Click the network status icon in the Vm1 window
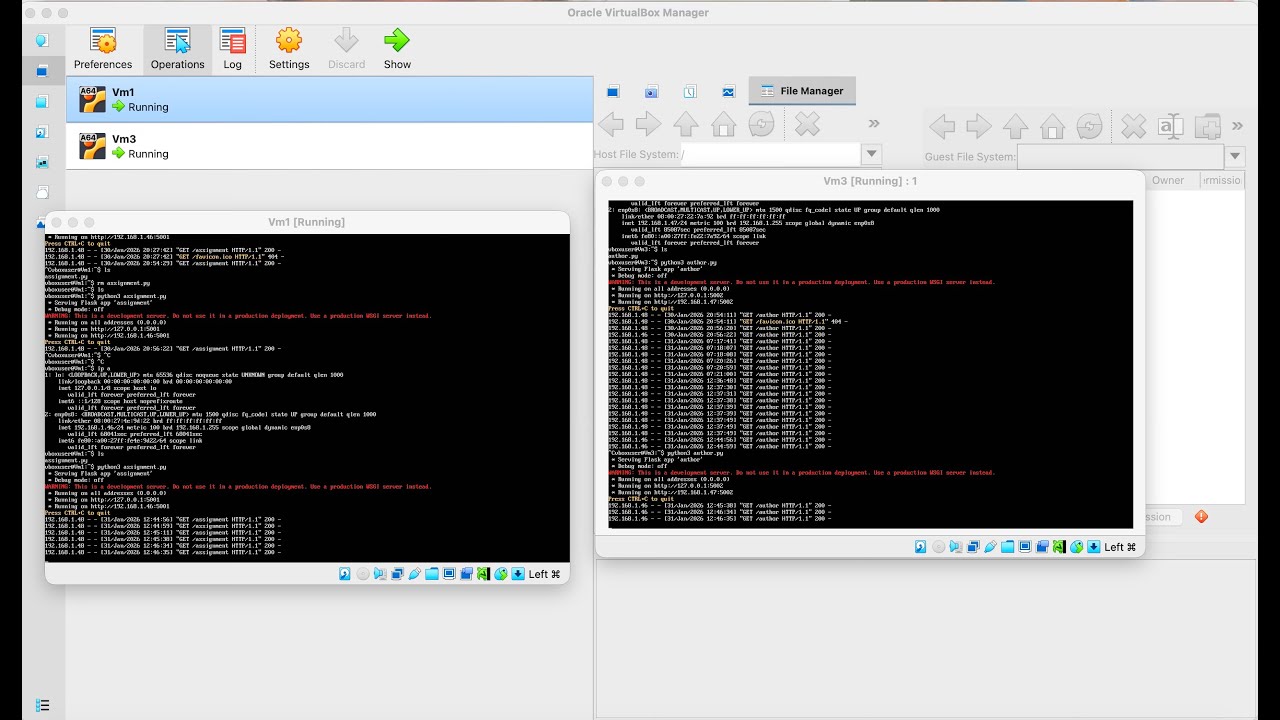Image resolution: width=1280 pixels, height=720 pixels. coord(397,574)
